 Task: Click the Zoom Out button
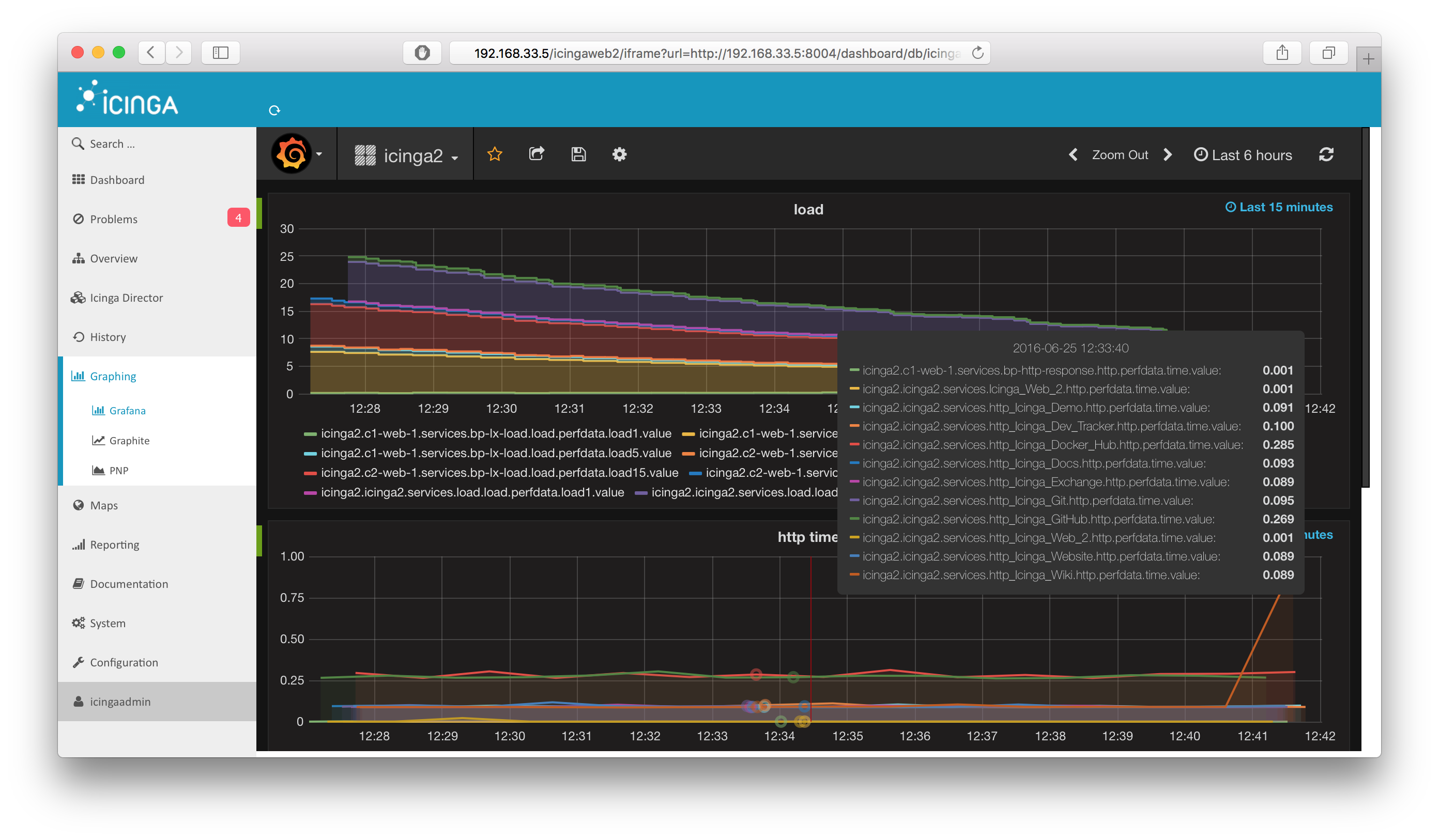[1120, 154]
